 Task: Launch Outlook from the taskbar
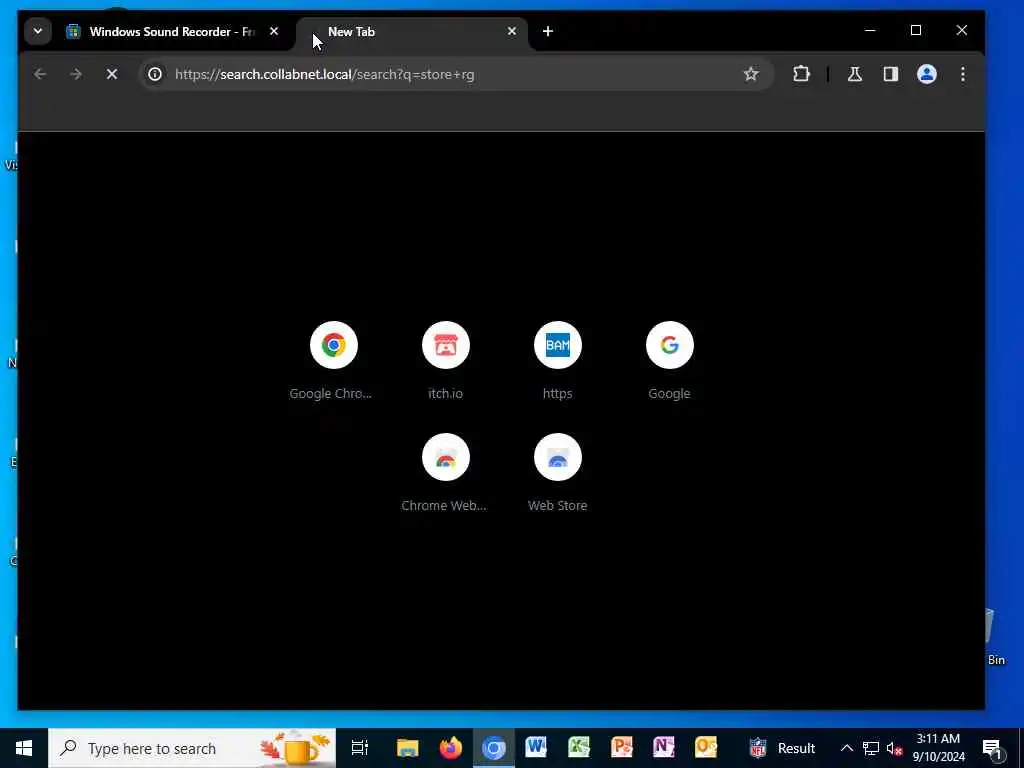(x=706, y=748)
